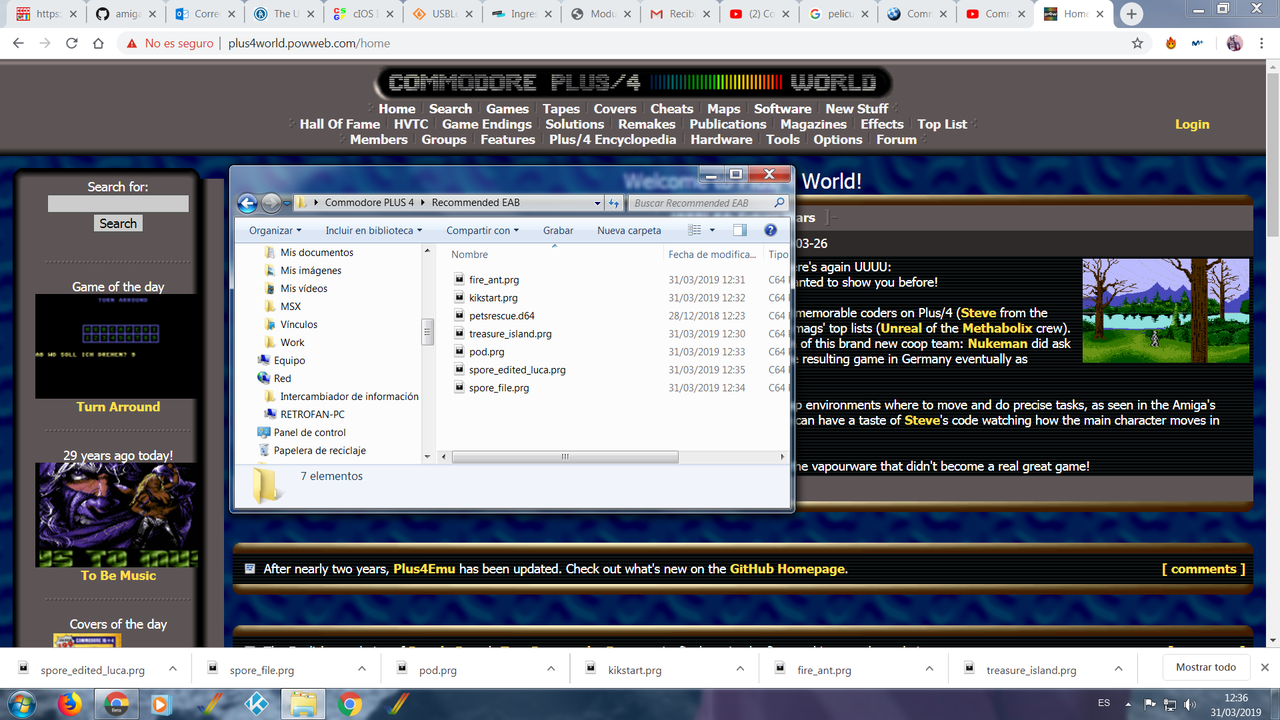Go to Chrome home page icon
Screen dimensions: 1280x720
[98, 44]
